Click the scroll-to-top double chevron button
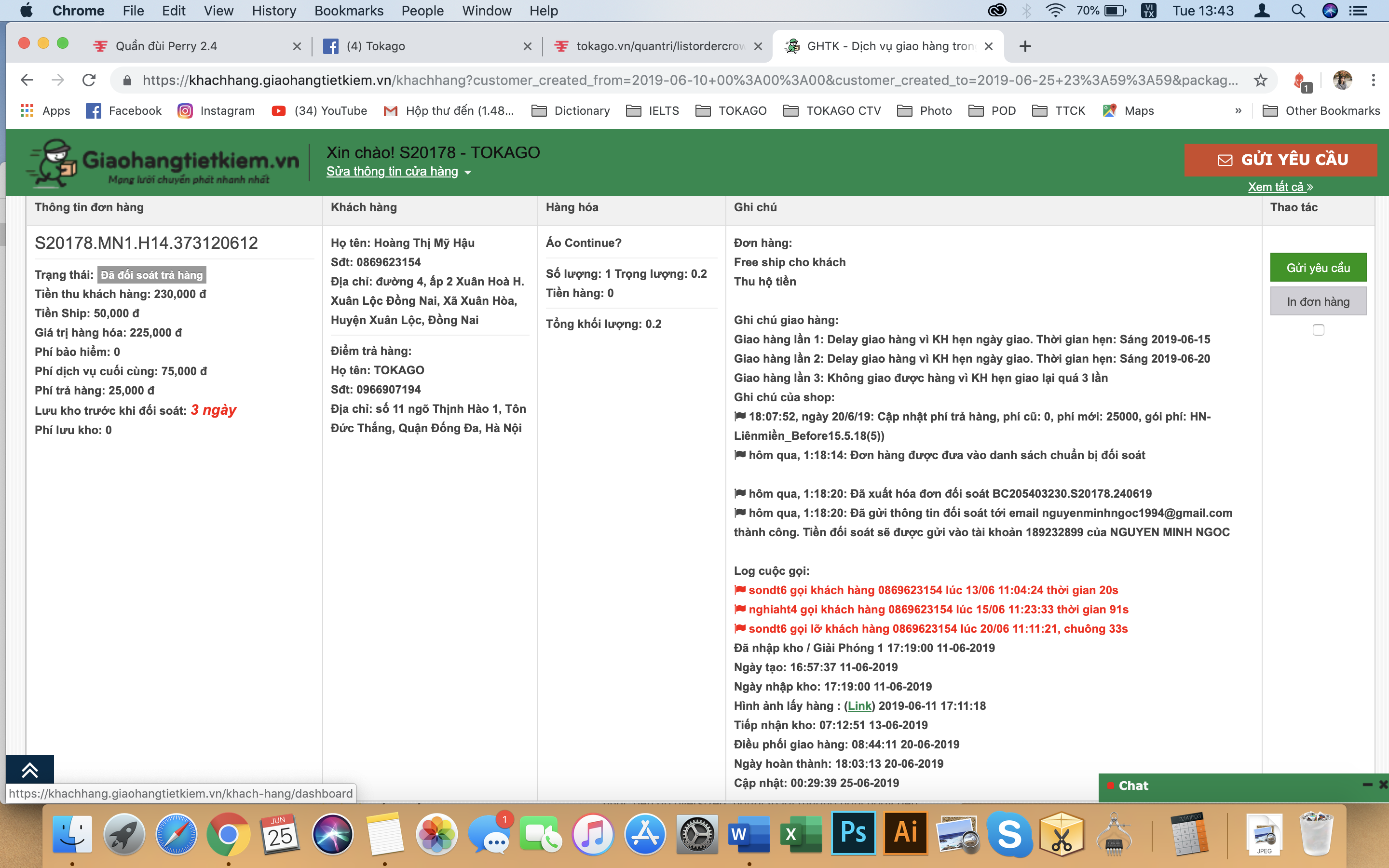 tap(30, 770)
